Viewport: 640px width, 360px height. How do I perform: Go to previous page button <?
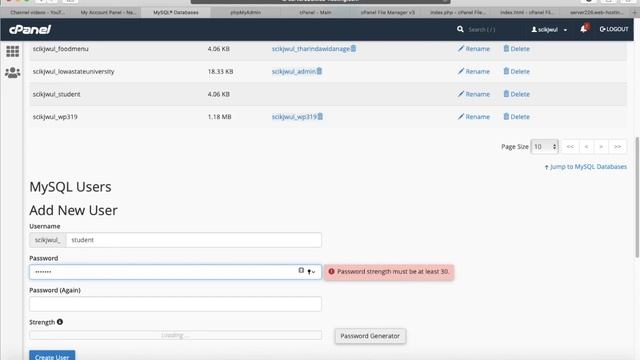586,147
